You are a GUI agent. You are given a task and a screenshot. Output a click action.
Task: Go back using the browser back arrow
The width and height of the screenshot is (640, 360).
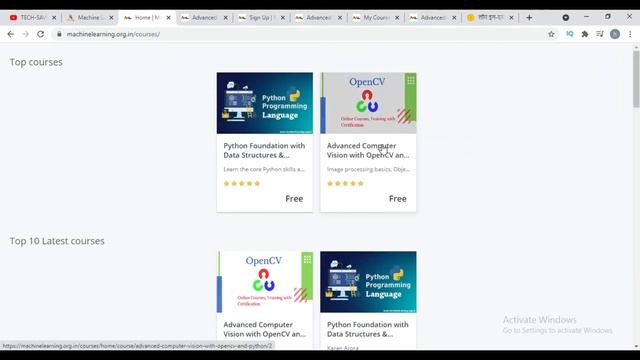11,34
